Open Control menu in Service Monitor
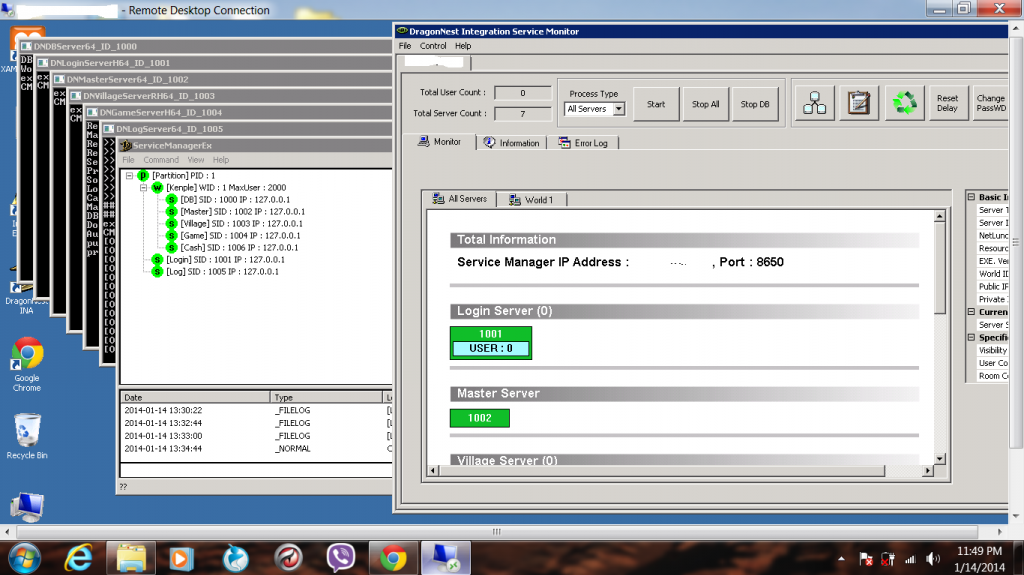The width and height of the screenshot is (1024, 575). pos(433,46)
